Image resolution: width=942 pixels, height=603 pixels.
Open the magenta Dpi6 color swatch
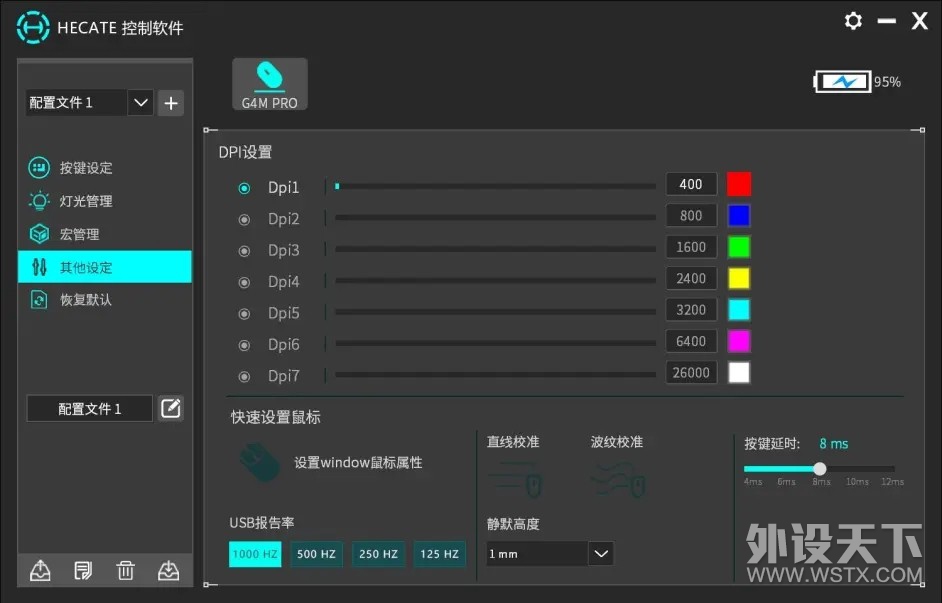click(x=739, y=341)
